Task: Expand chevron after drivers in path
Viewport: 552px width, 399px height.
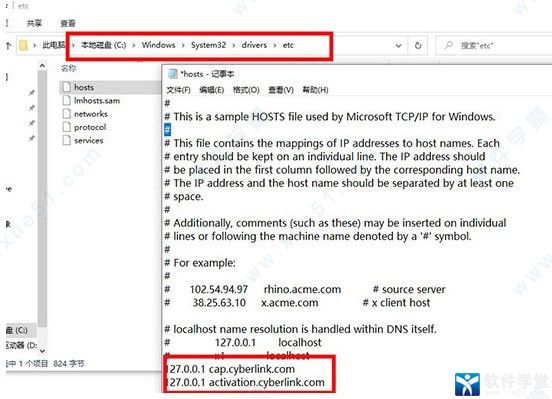Action: click(x=275, y=45)
